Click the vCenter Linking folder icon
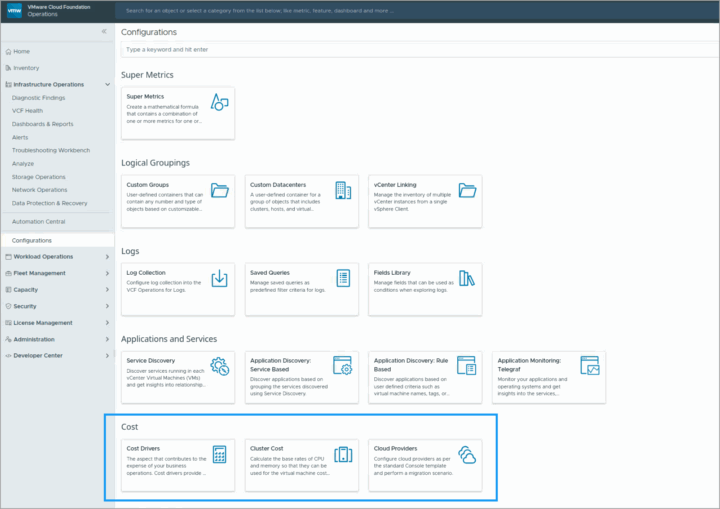The width and height of the screenshot is (720, 509). 467,190
